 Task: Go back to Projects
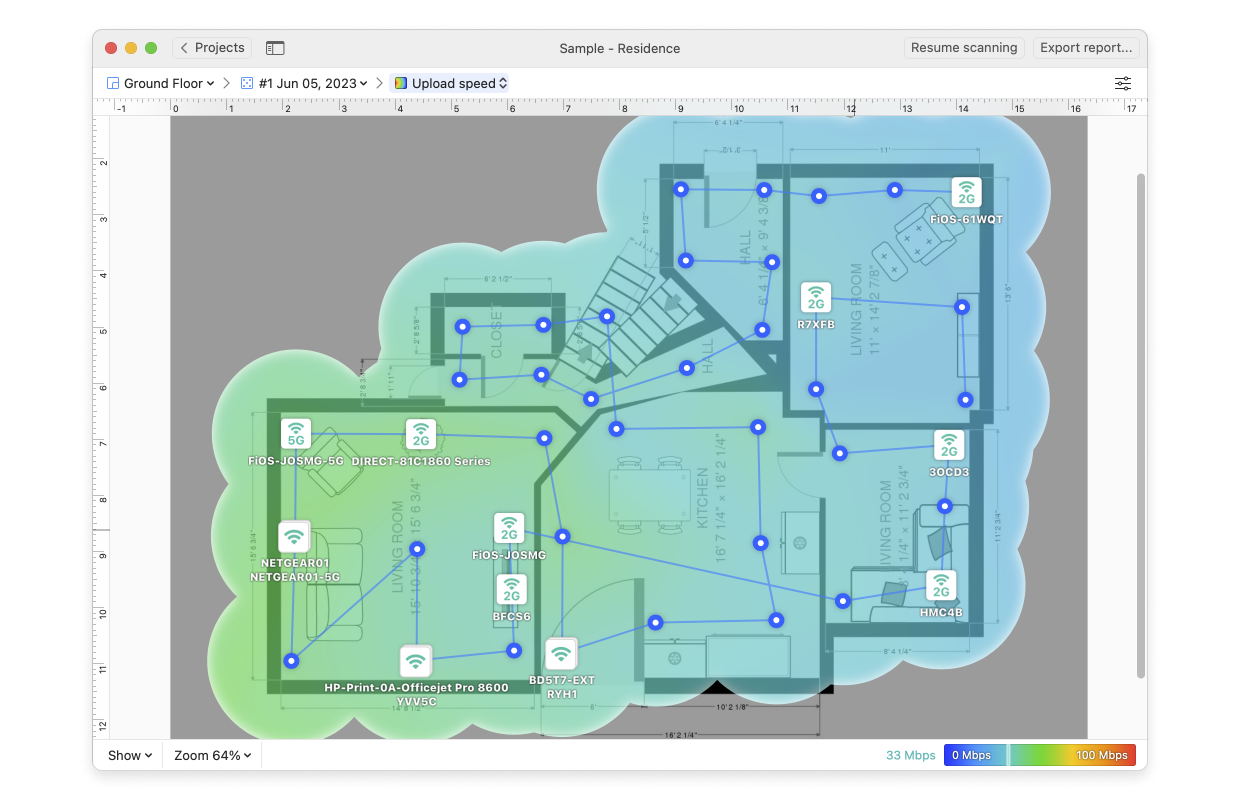tap(212, 48)
